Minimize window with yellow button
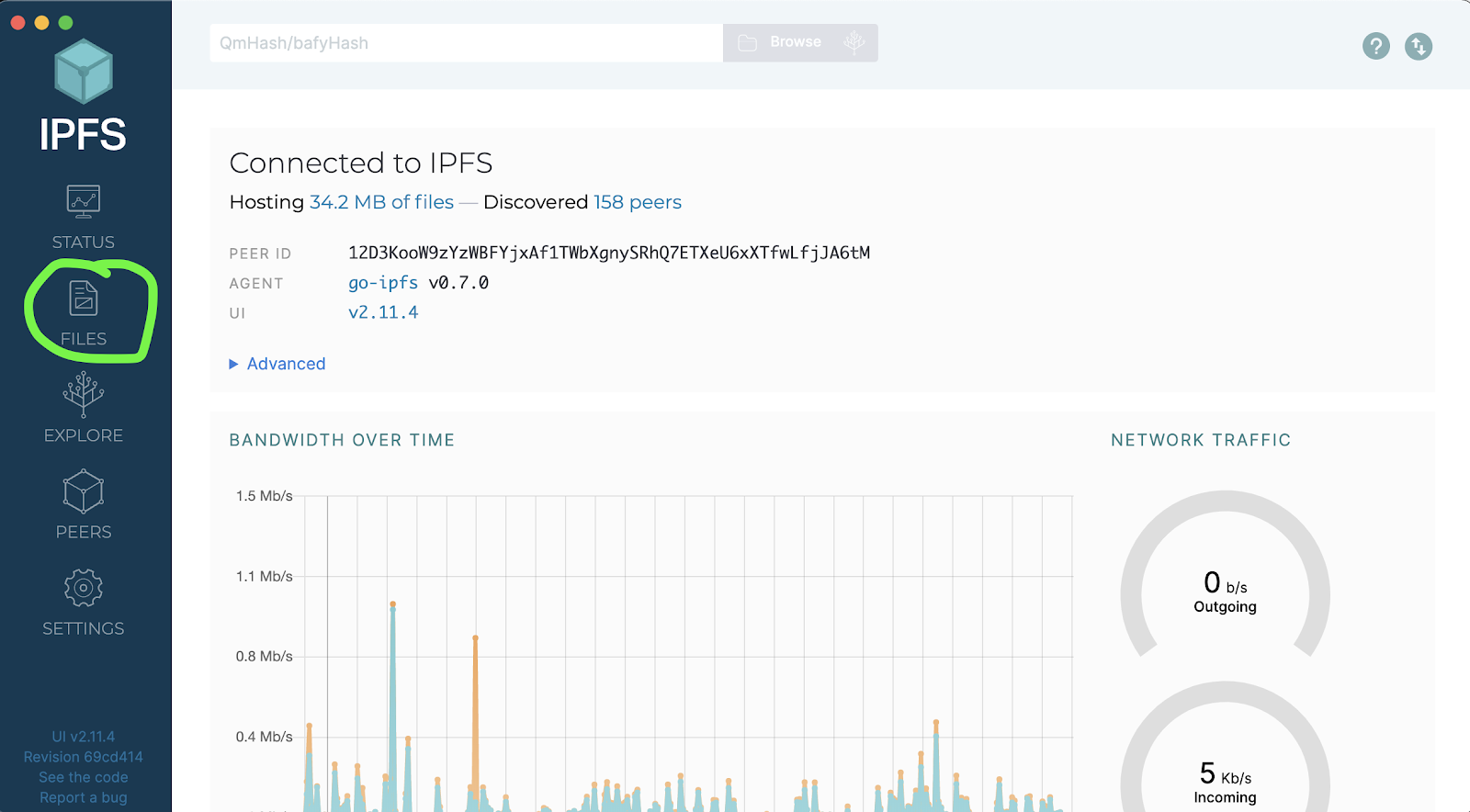The image size is (1470, 812). tap(41, 23)
